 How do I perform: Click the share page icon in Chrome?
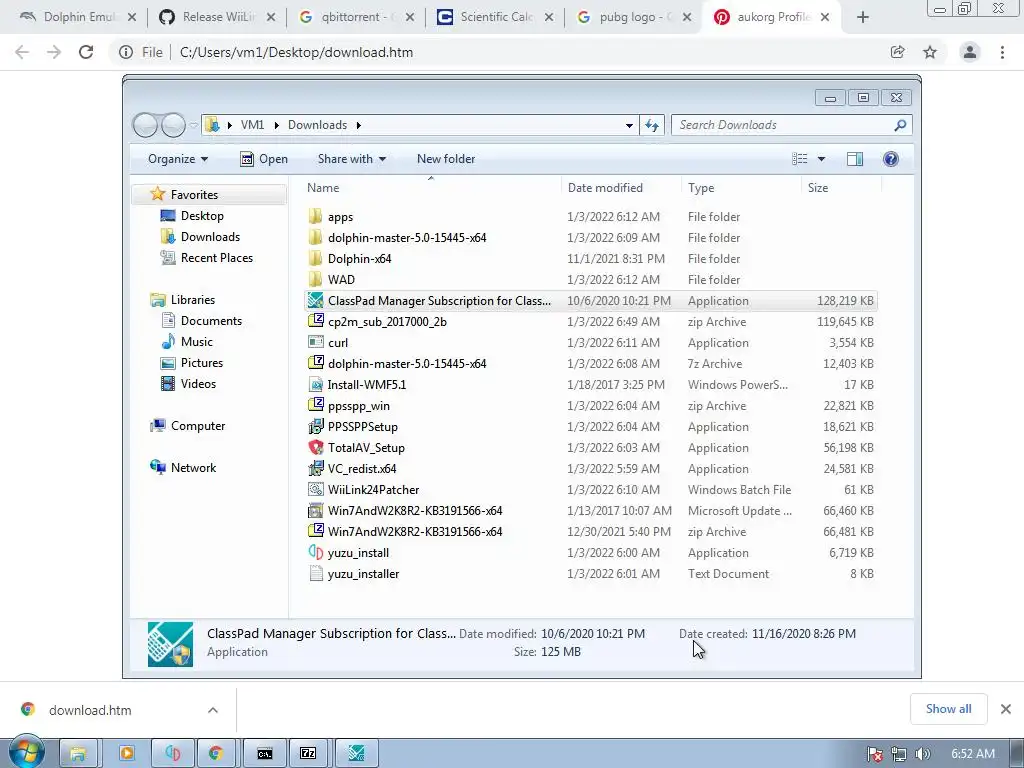point(897,52)
